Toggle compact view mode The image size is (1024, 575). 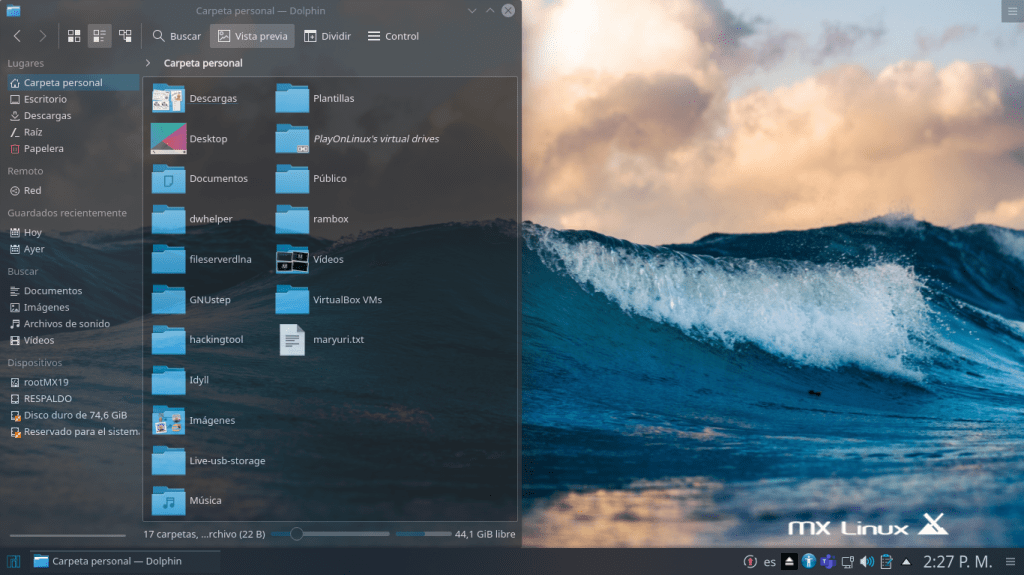click(x=100, y=36)
